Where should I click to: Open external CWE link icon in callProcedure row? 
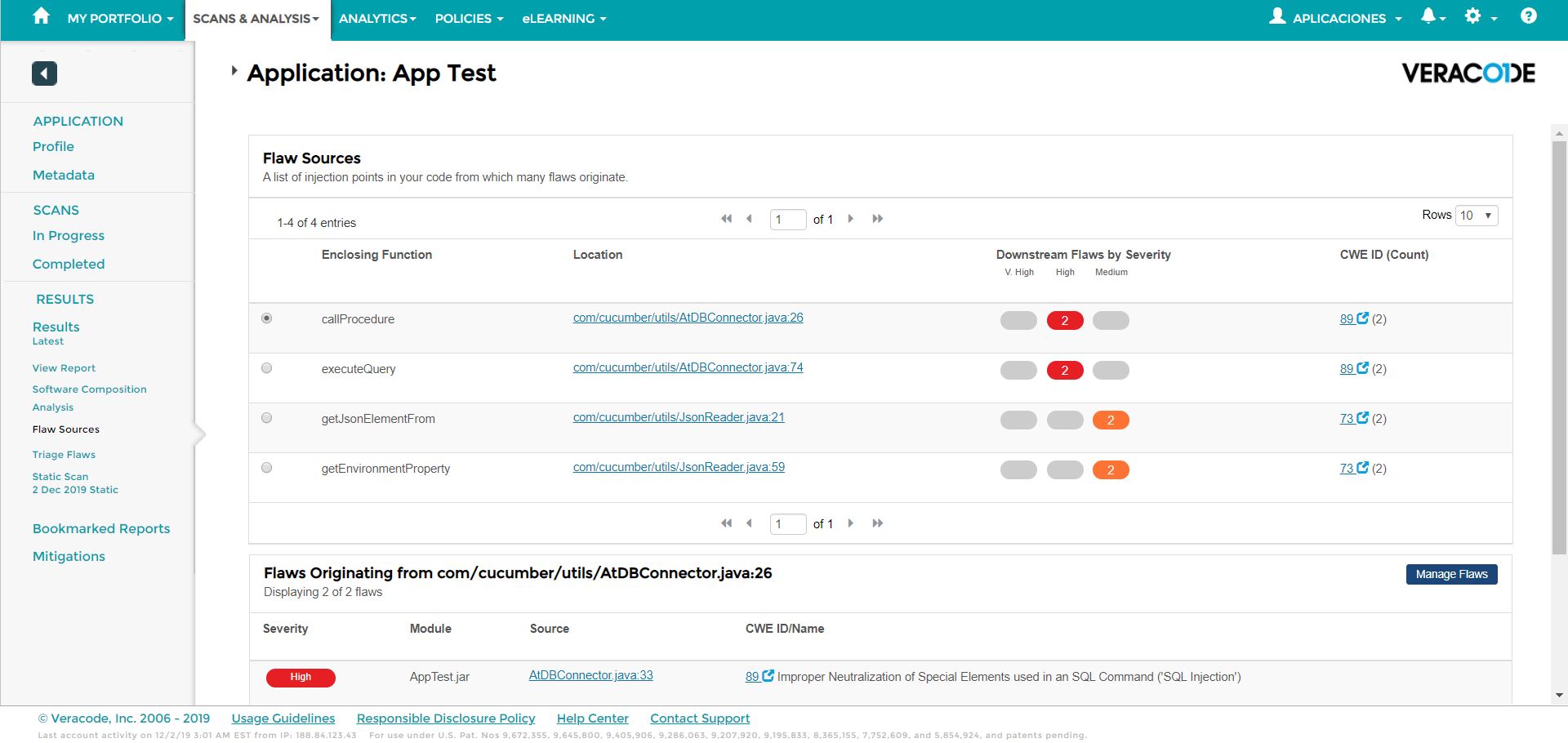(1362, 318)
